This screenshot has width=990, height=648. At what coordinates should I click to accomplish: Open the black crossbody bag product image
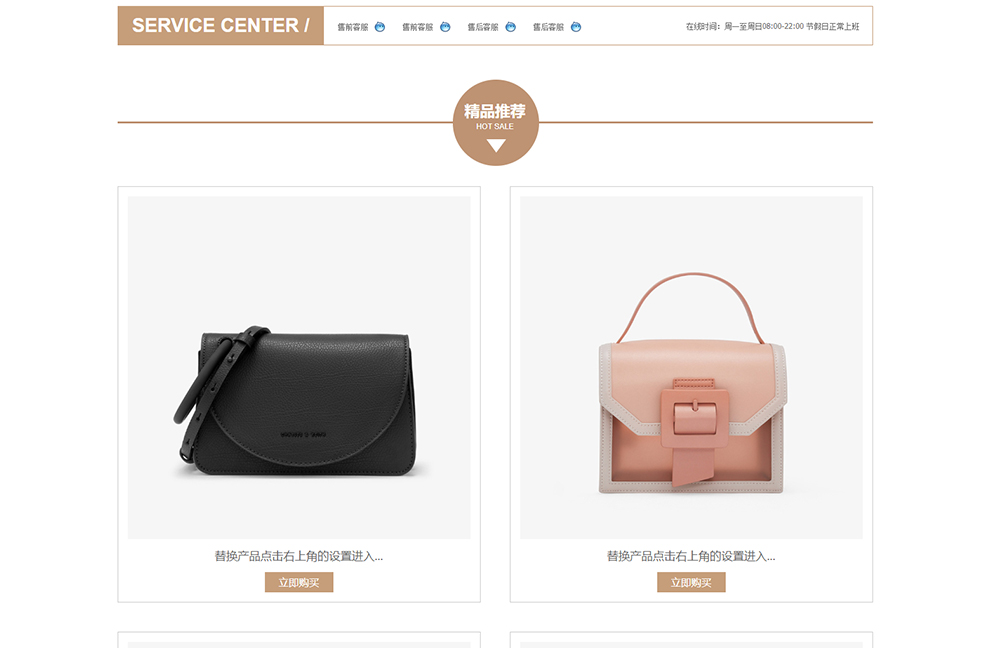(x=299, y=368)
